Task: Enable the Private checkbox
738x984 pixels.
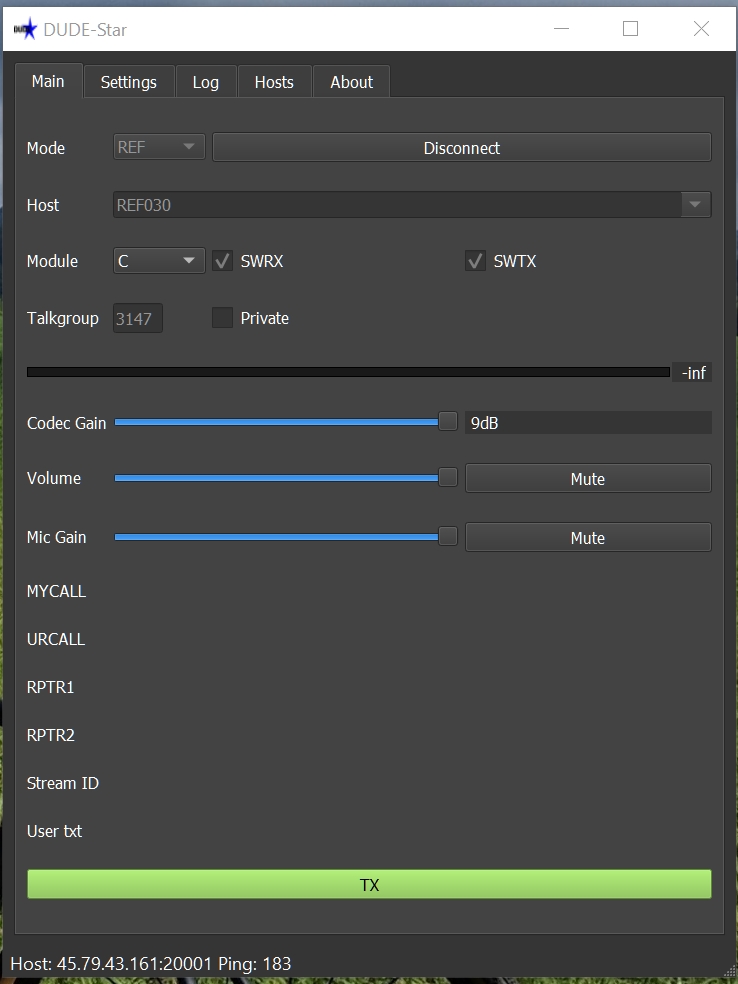Action: coord(222,318)
